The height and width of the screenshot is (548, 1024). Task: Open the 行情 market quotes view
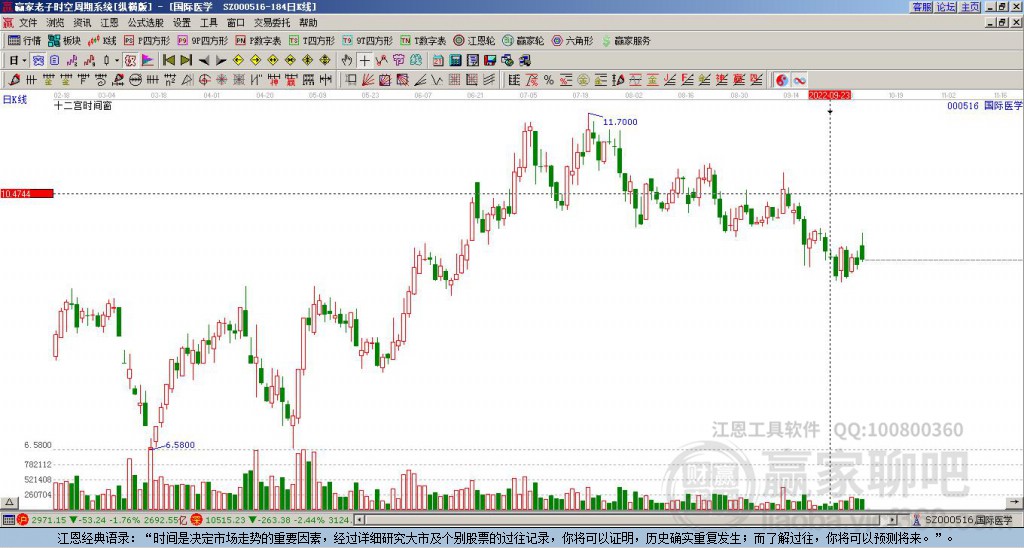(24, 40)
